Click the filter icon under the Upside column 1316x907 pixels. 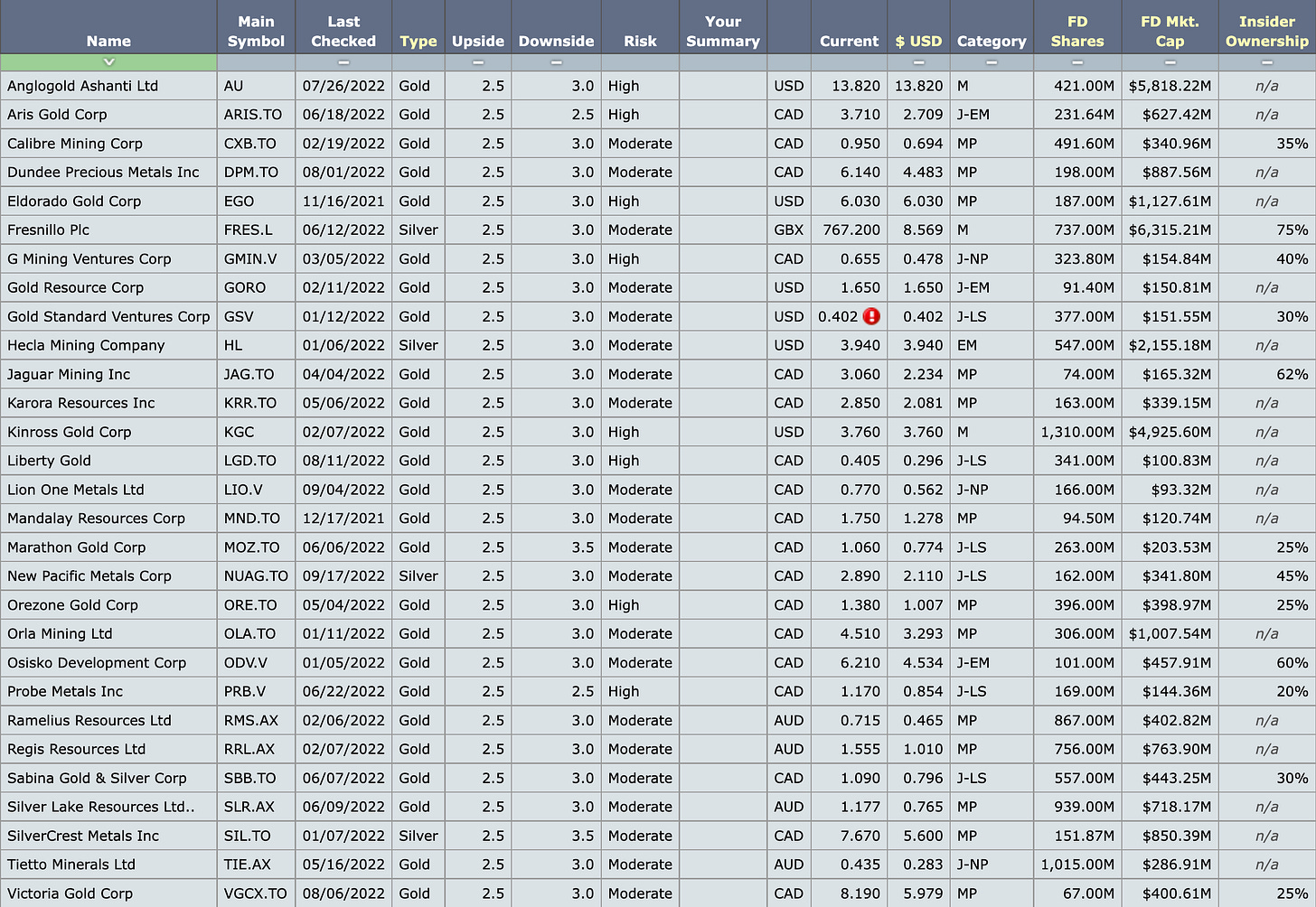coord(477,62)
